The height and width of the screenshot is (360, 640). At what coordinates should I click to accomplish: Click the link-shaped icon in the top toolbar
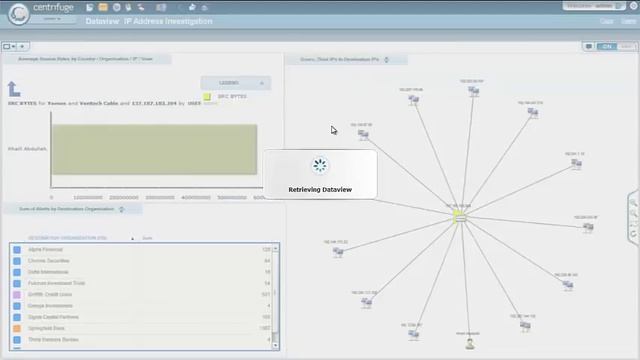coord(141,7)
